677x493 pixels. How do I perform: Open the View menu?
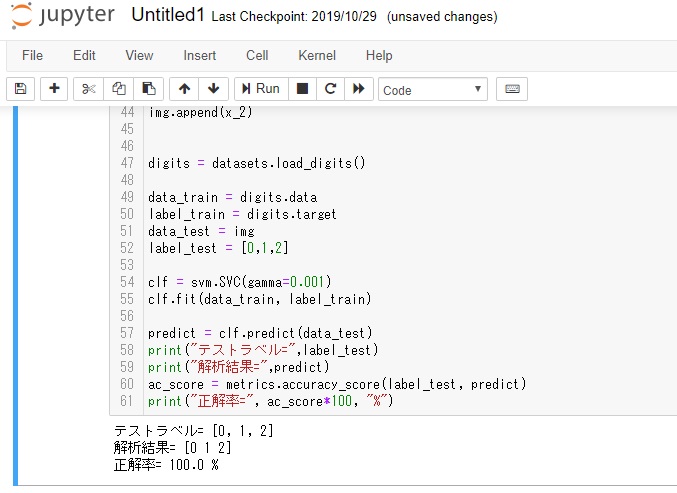(x=139, y=56)
